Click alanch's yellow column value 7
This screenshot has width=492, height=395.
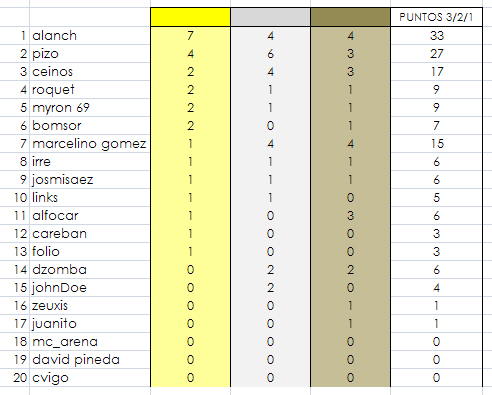190,35
